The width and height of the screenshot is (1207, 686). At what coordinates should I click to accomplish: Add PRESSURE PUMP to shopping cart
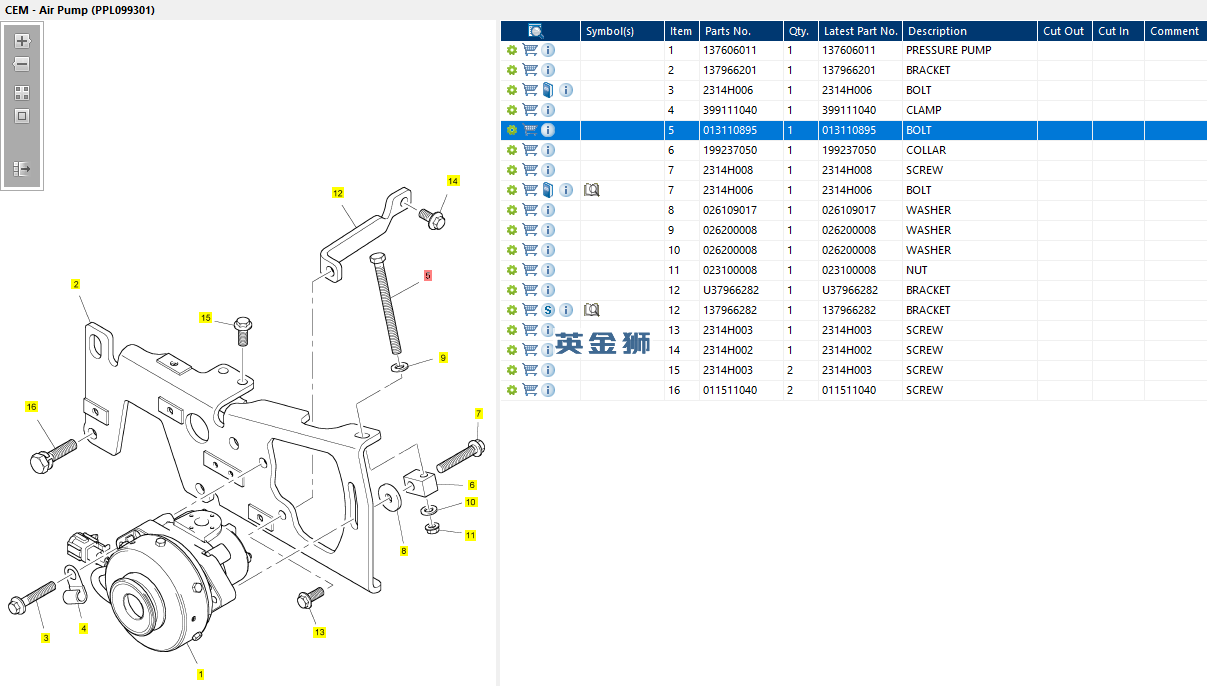tap(530, 50)
